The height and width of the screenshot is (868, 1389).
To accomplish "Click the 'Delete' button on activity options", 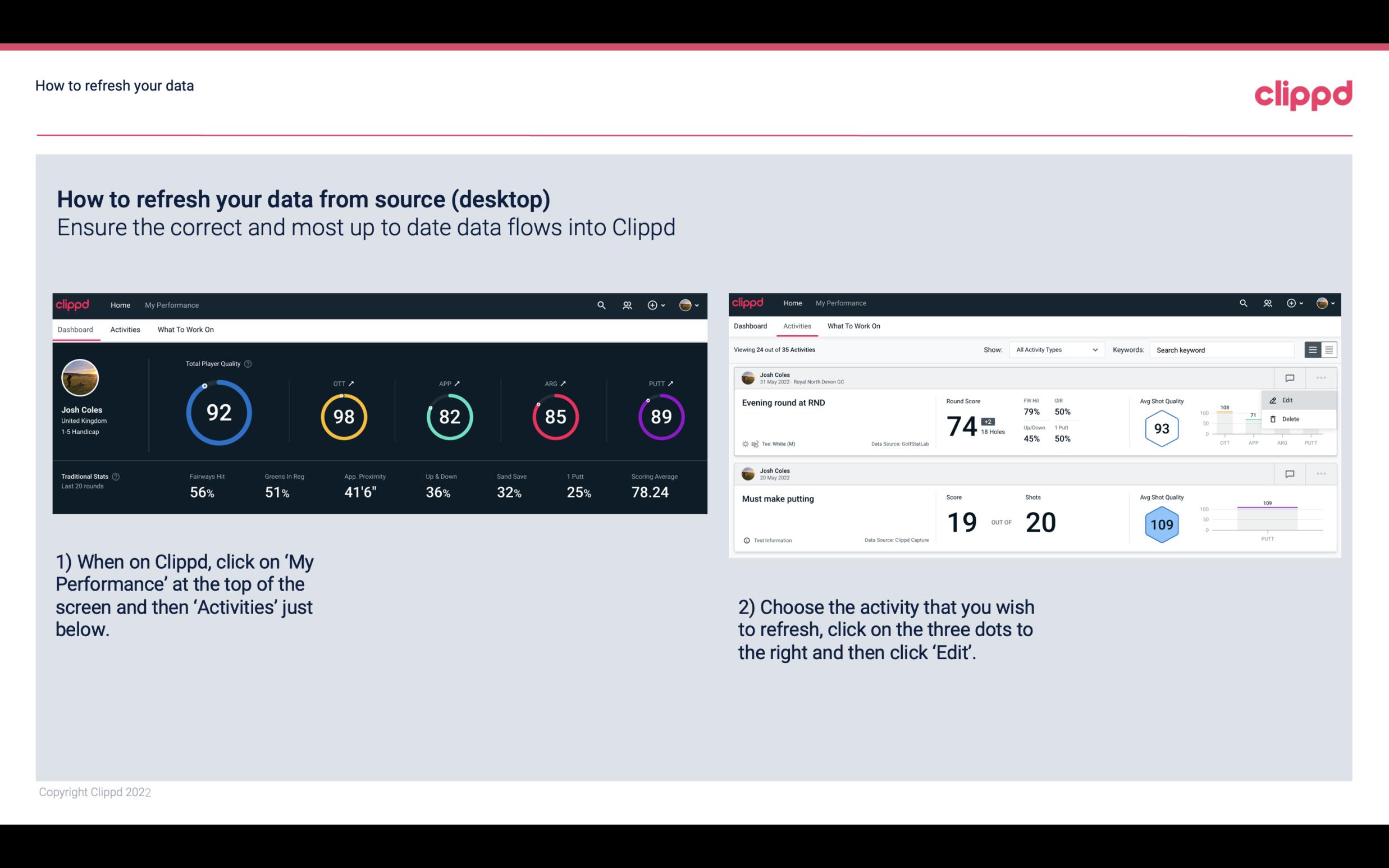I will tap(1291, 419).
